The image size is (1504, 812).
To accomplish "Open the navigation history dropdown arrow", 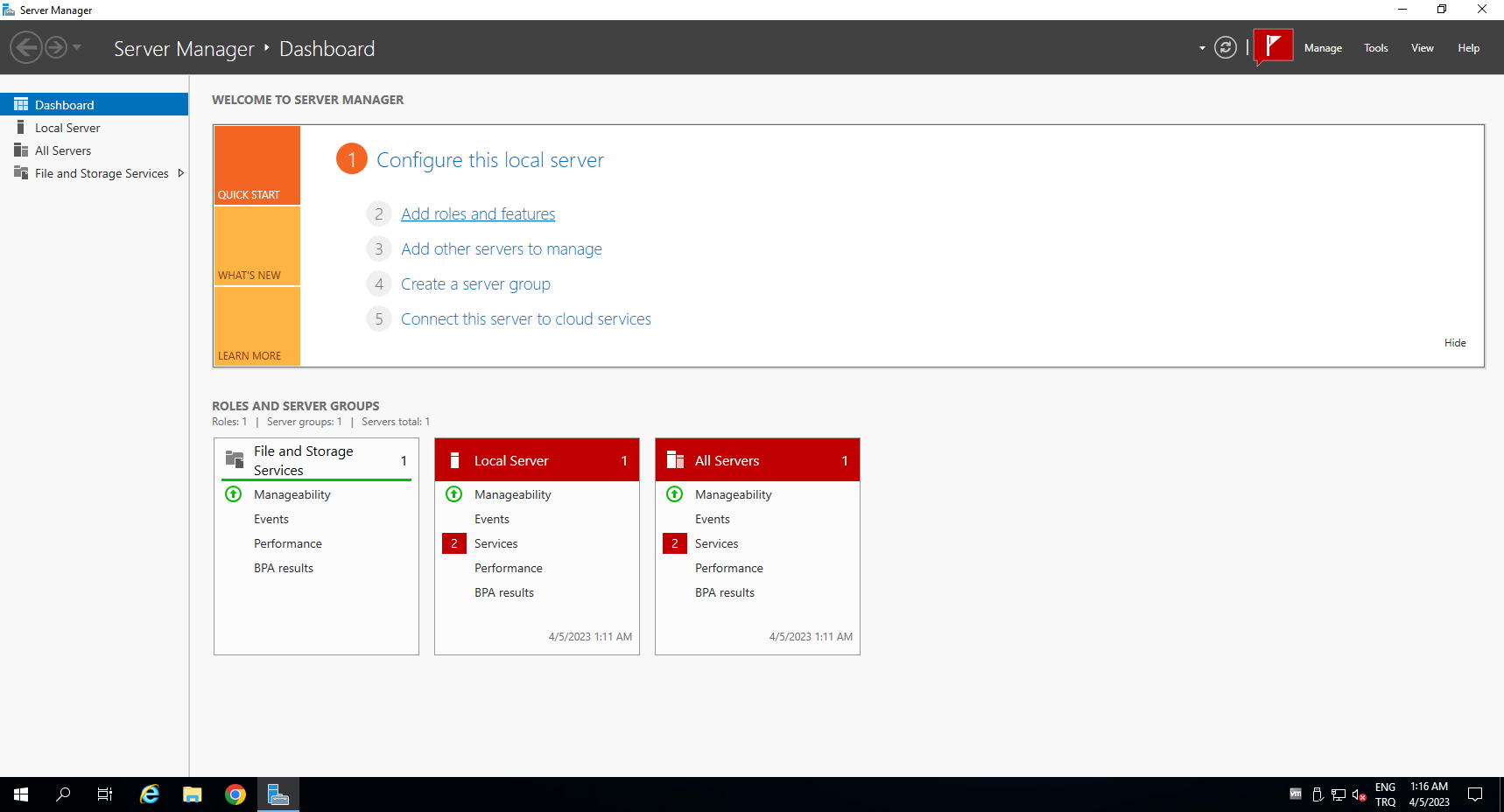I will click(75, 47).
